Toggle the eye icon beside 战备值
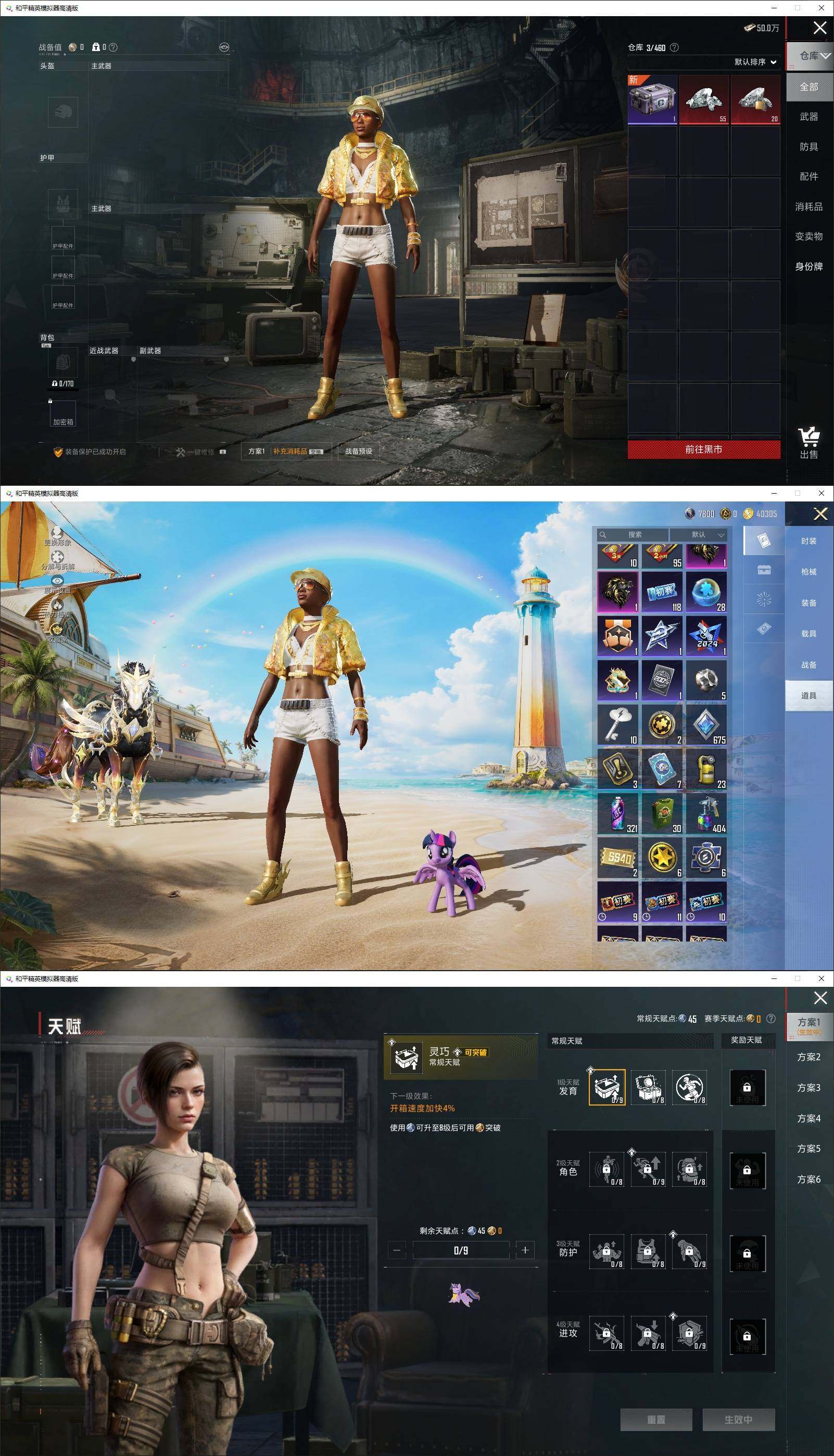Viewport: 834px width, 1456px height. pos(224,47)
